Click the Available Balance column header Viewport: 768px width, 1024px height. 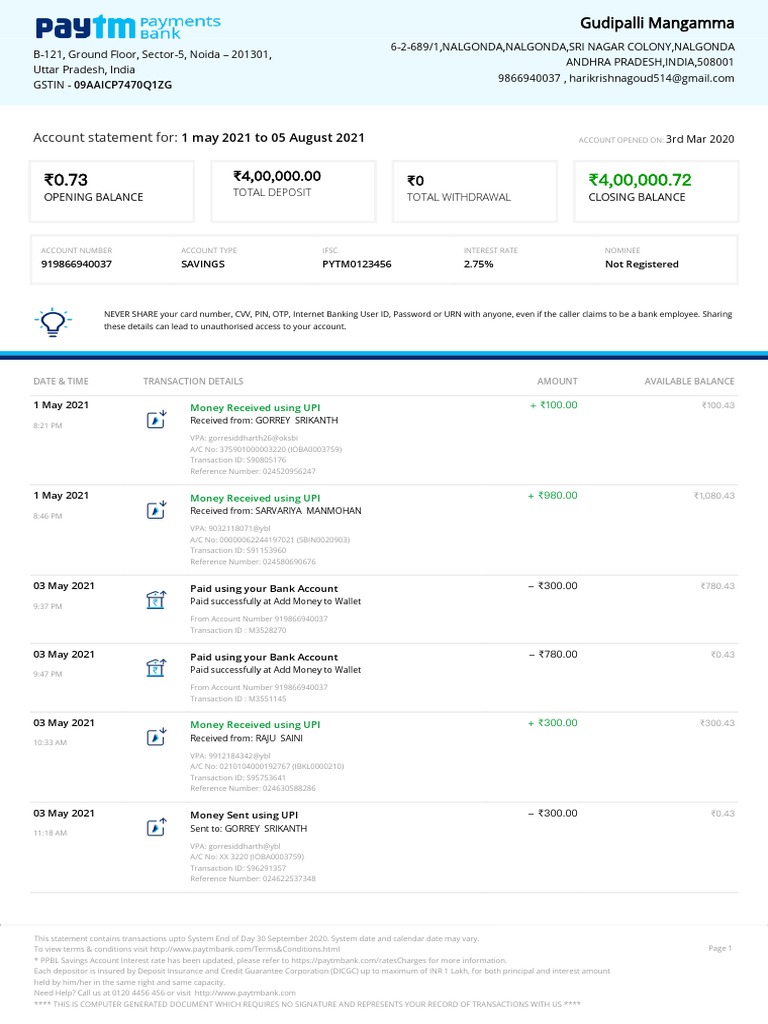point(689,381)
